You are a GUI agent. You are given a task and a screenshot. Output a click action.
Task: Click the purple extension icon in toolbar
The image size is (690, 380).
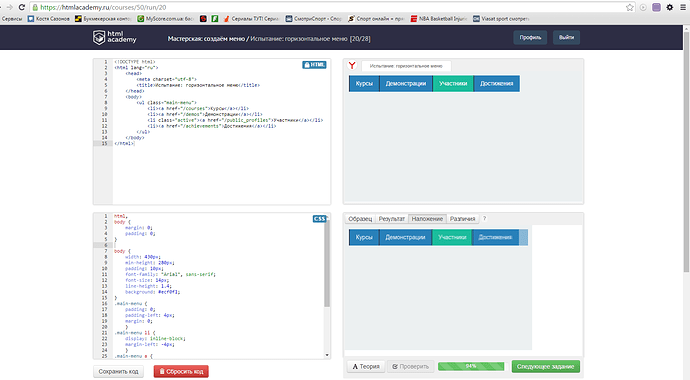[x=657, y=7]
